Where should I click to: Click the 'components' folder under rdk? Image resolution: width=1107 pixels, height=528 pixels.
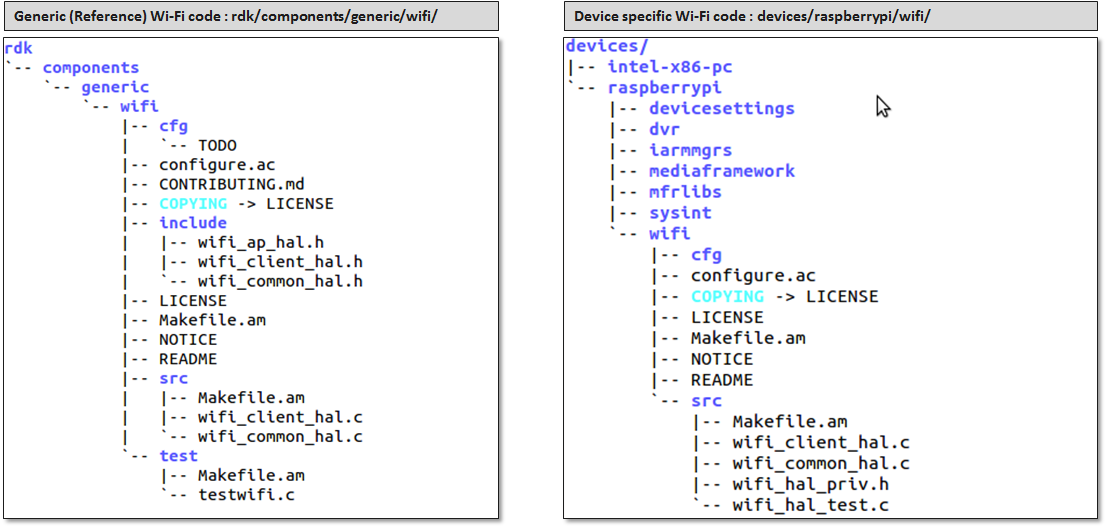(x=91, y=68)
